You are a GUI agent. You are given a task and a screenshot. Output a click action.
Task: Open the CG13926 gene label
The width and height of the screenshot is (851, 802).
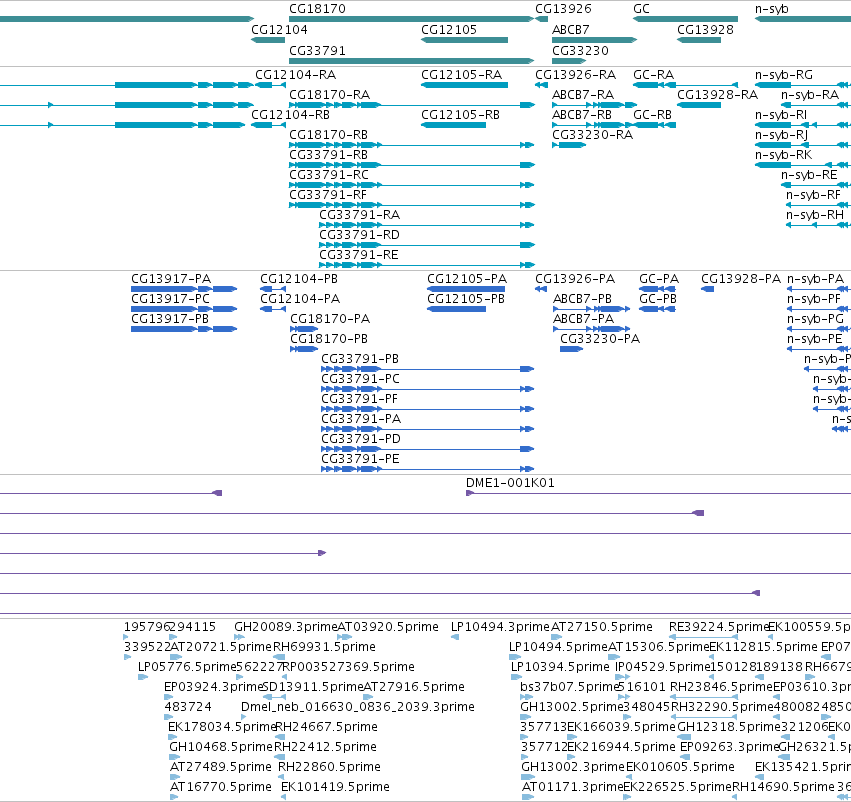click(x=563, y=9)
